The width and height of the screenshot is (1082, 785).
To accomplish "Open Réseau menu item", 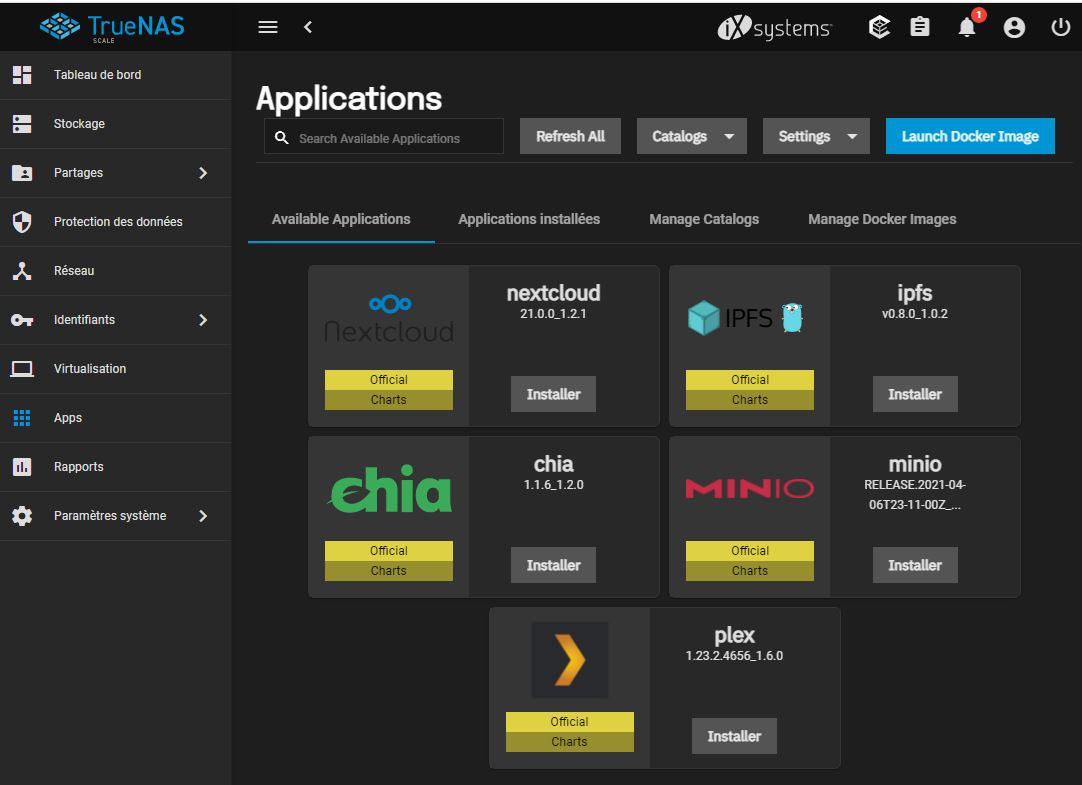I will (115, 270).
